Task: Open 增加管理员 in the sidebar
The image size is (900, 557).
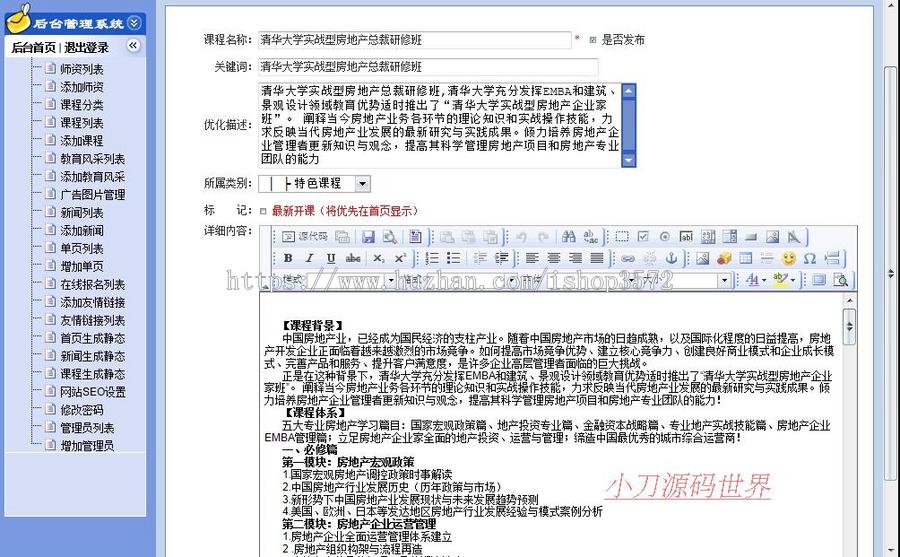Action: point(87,446)
